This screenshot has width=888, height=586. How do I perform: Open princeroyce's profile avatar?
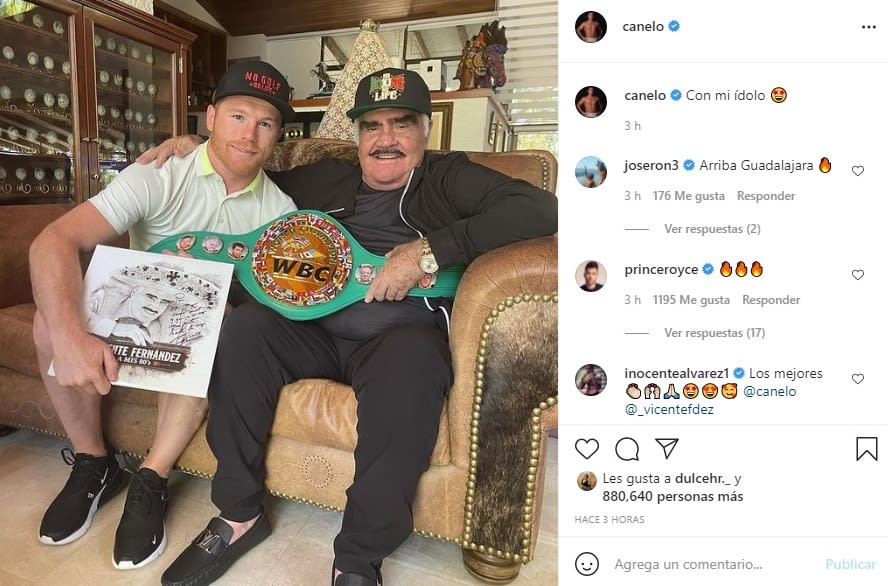pos(591,276)
